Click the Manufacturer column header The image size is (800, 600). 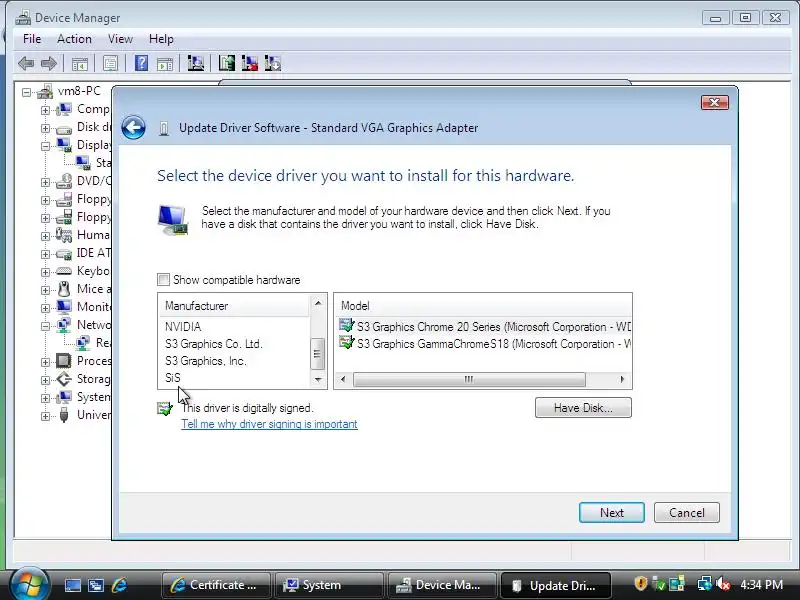(x=234, y=306)
